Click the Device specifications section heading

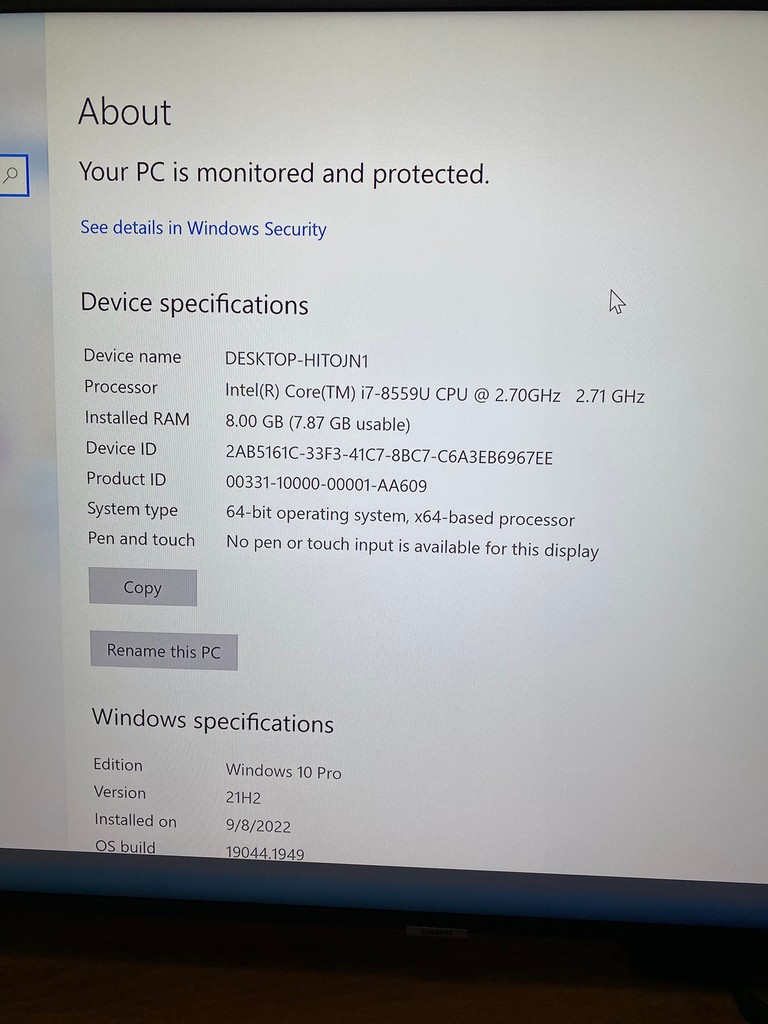pyautogui.click(x=195, y=304)
